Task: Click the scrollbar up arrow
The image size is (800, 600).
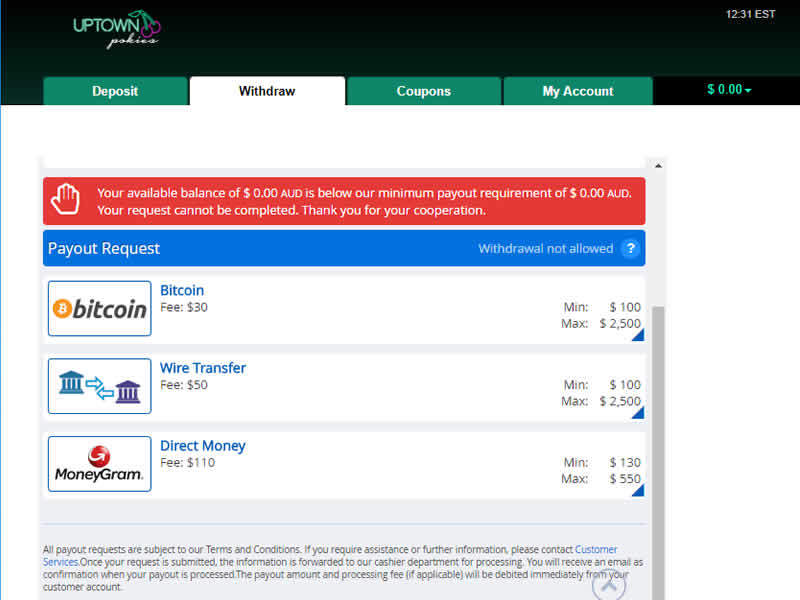Action: click(659, 166)
